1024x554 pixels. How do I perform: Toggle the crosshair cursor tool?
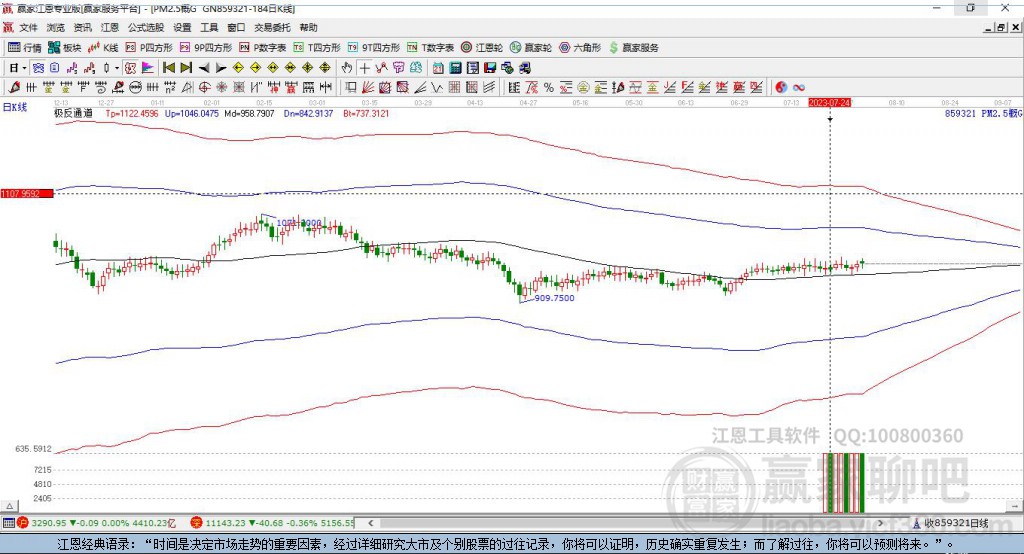tap(364, 68)
